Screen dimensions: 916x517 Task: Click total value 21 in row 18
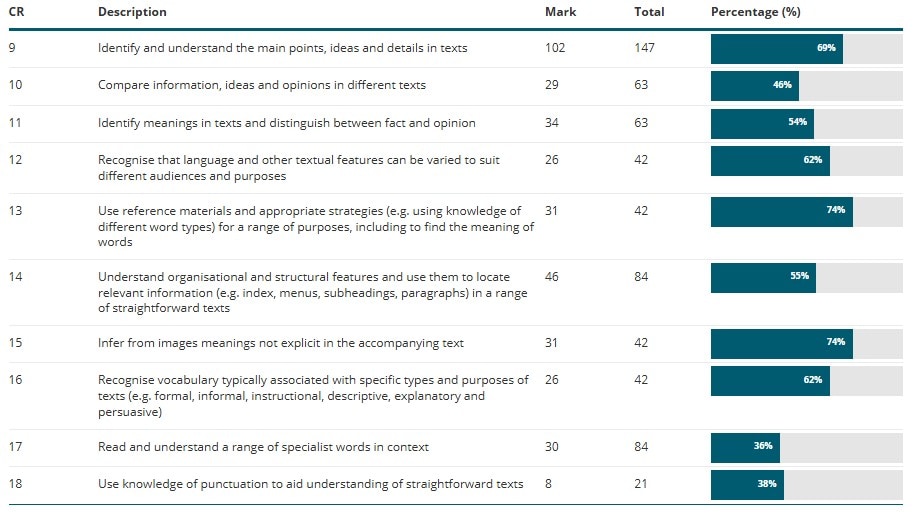[641, 484]
